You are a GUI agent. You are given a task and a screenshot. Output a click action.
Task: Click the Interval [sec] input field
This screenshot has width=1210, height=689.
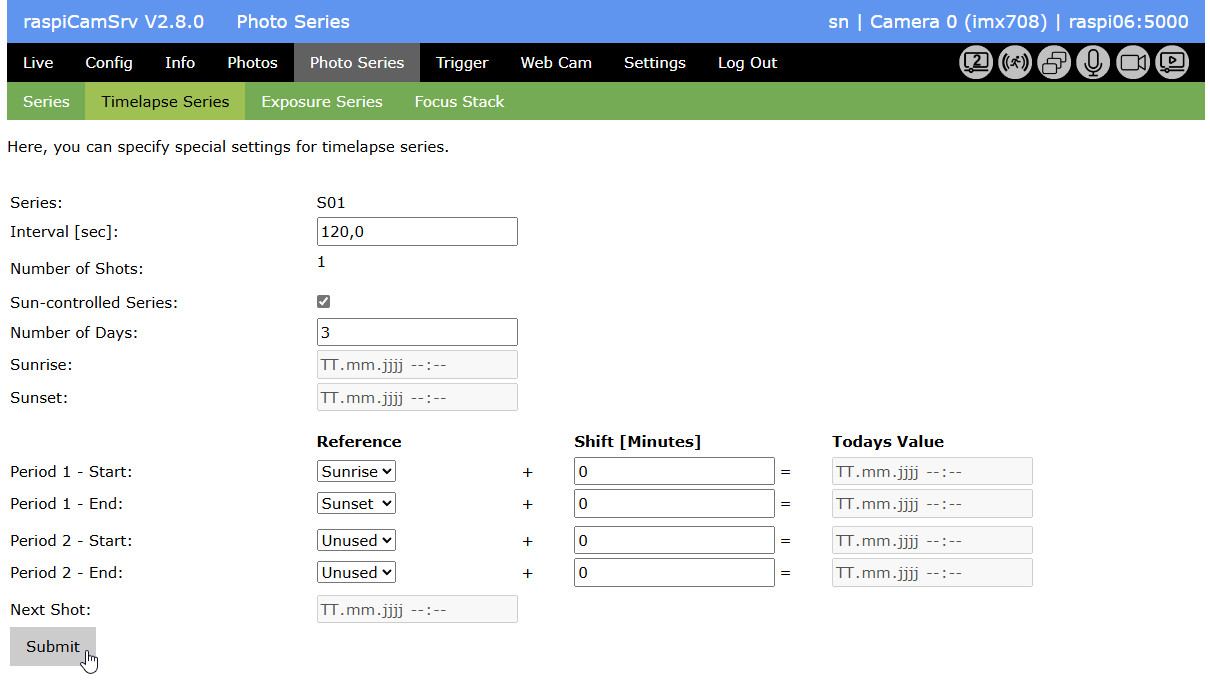417,232
